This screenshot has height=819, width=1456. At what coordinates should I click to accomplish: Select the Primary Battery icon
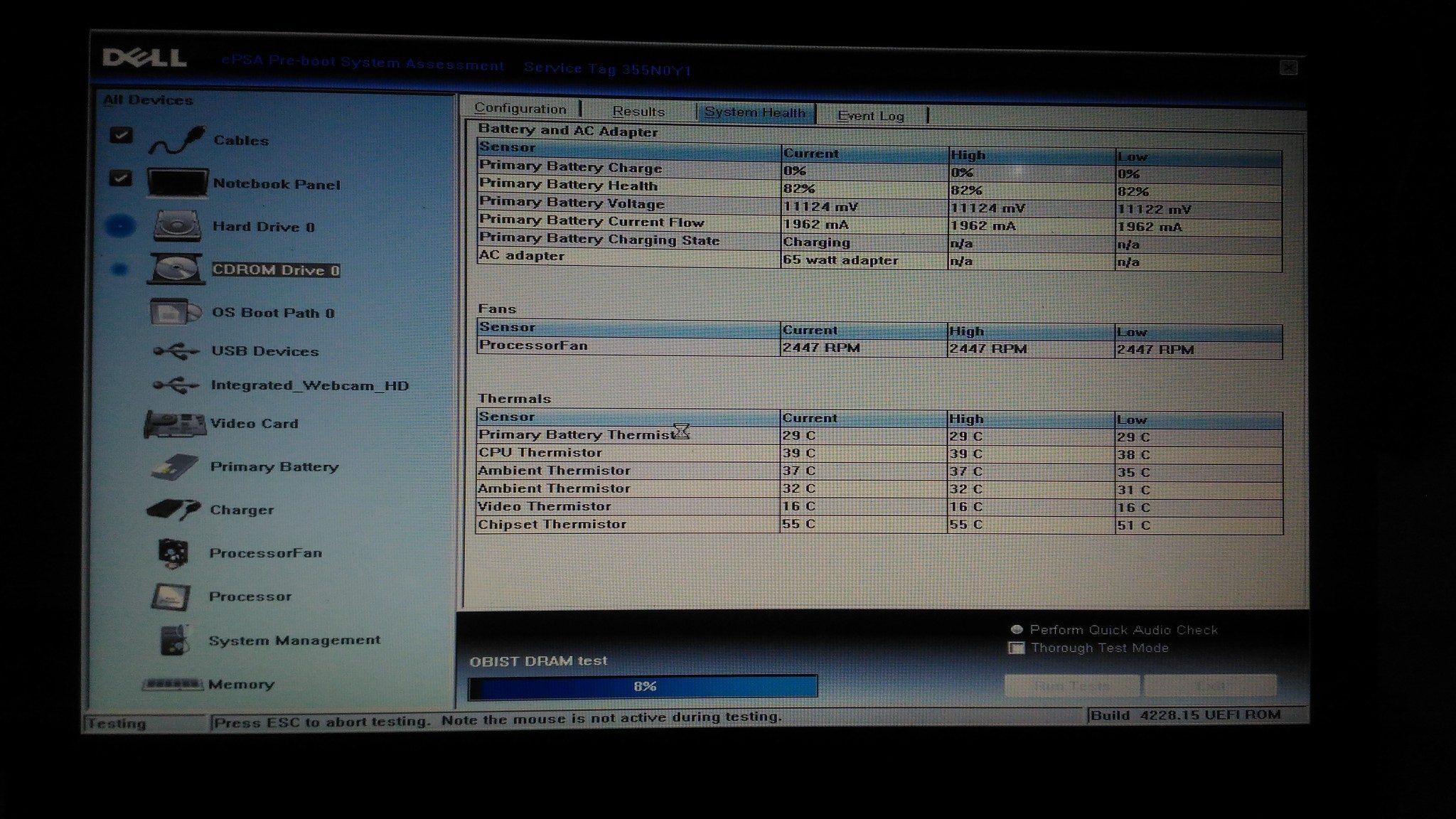pyautogui.click(x=175, y=467)
